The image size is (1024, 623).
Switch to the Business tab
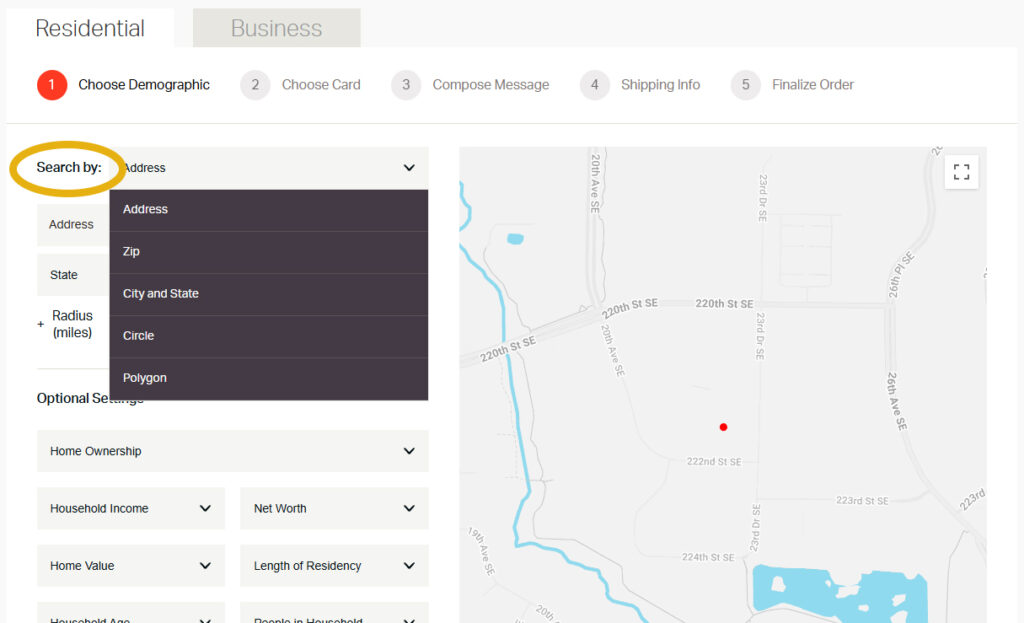pos(276,28)
